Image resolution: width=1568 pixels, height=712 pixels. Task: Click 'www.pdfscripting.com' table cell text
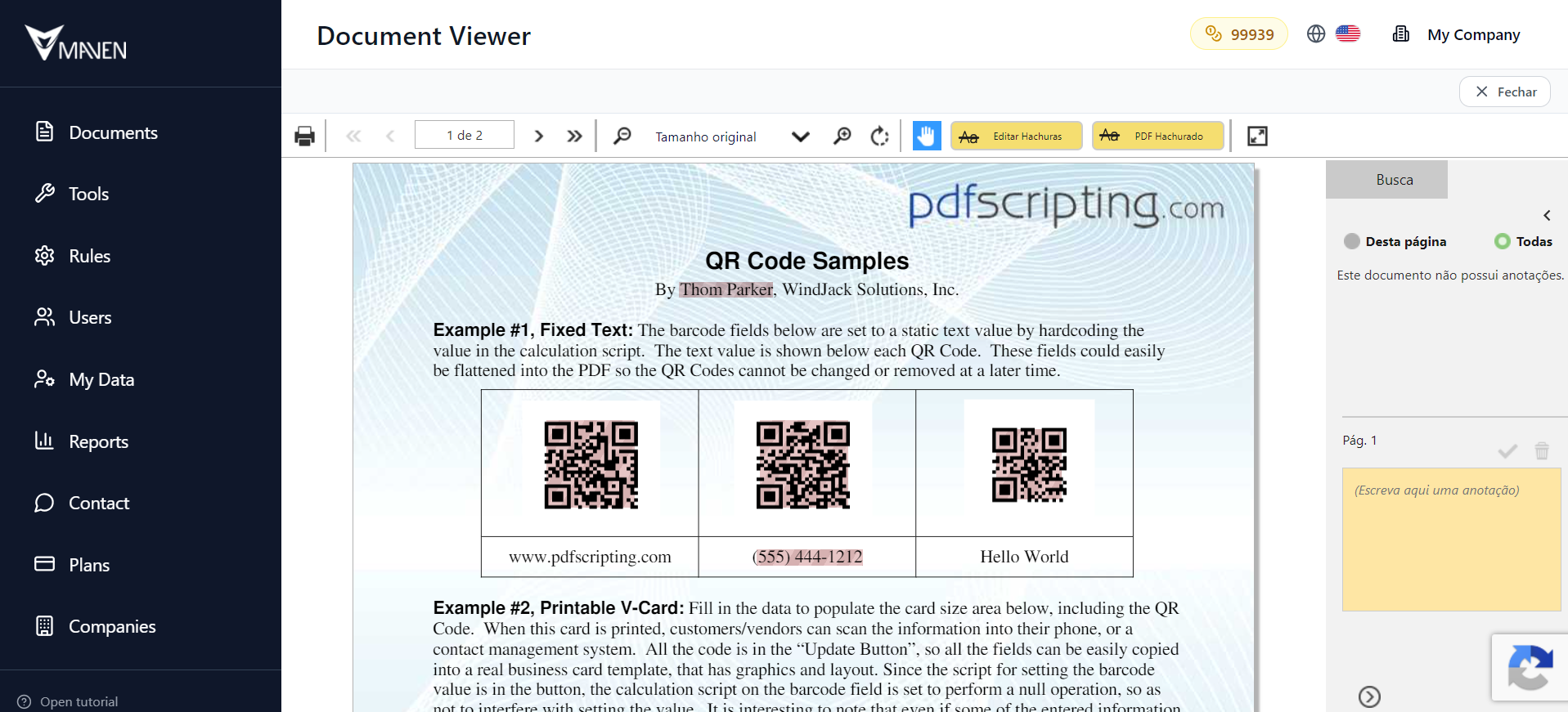tap(590, 557)
